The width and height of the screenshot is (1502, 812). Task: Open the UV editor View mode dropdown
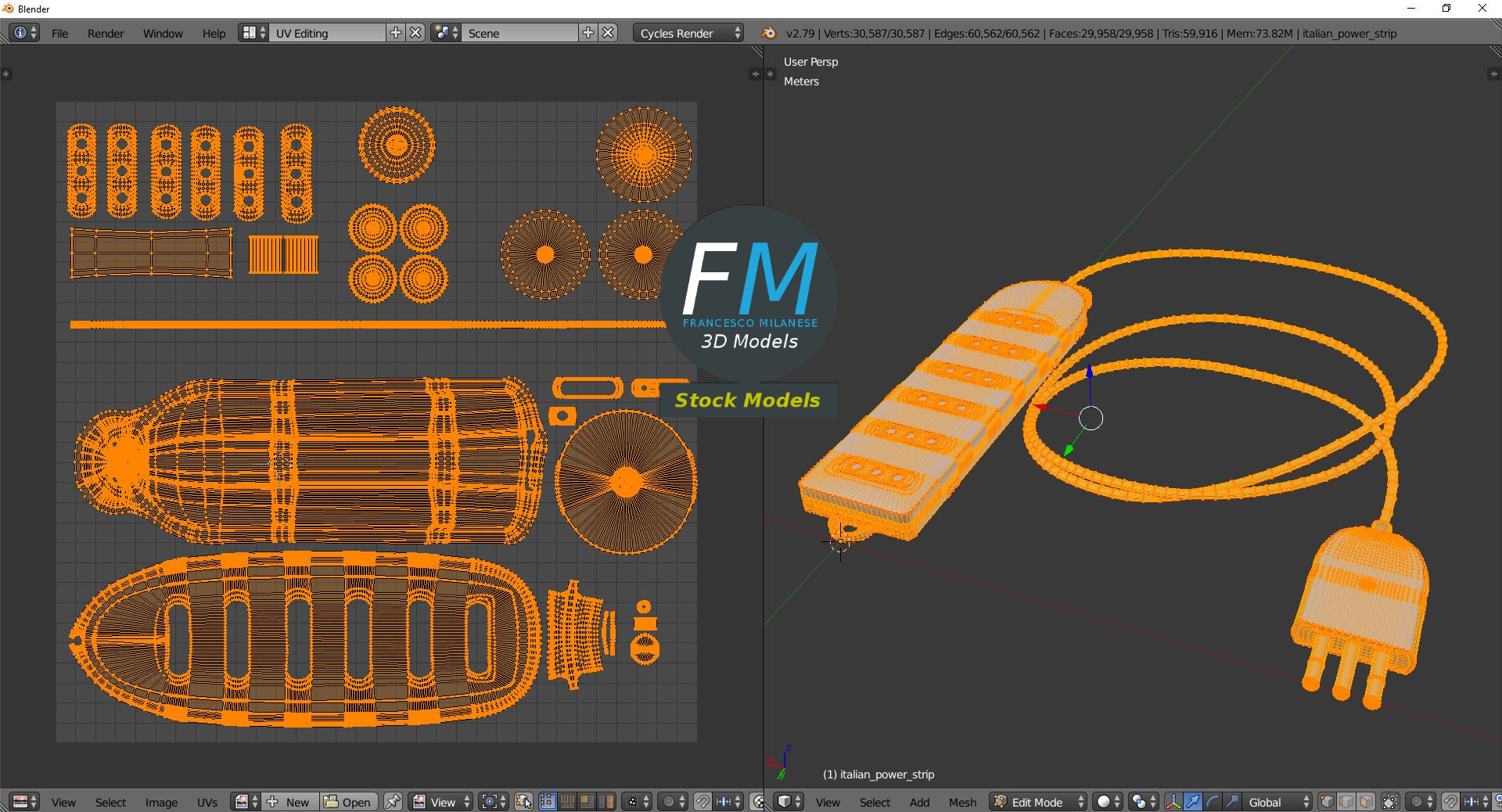click(x=440, y=802)
